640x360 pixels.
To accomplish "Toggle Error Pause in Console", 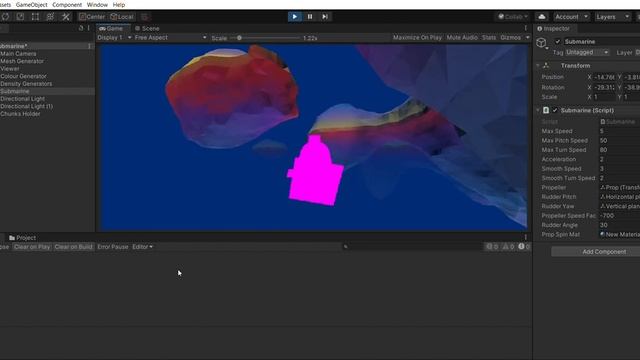I will [113, 247].
